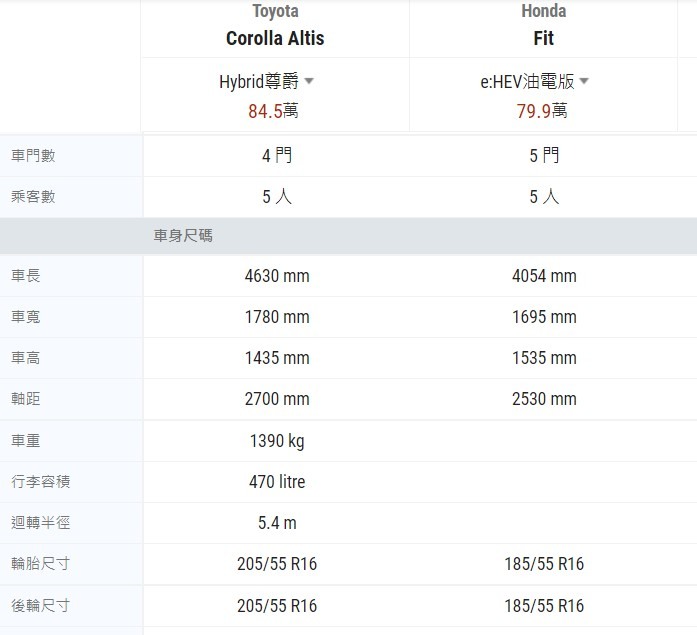The width and height of the screenshot is (697, 635).
Task: Click the 乘客數 row label
Action: pos(33,196)
